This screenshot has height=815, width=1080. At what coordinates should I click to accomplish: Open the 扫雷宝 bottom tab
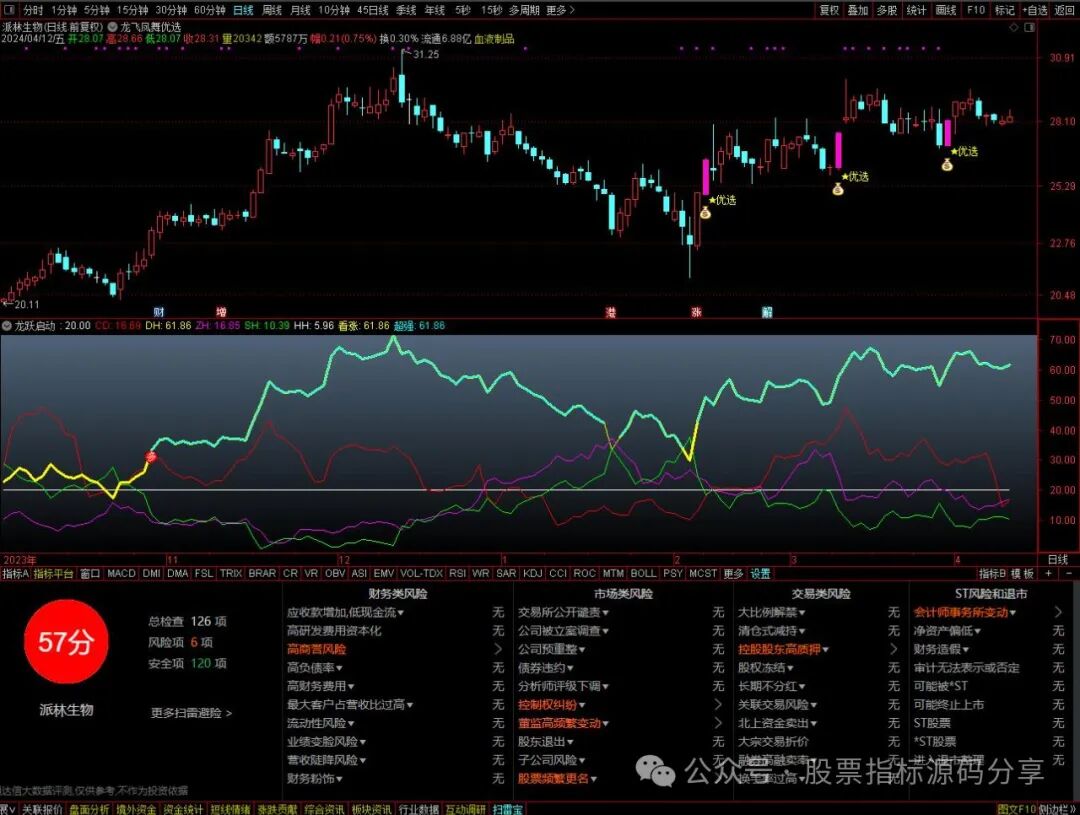508,809
